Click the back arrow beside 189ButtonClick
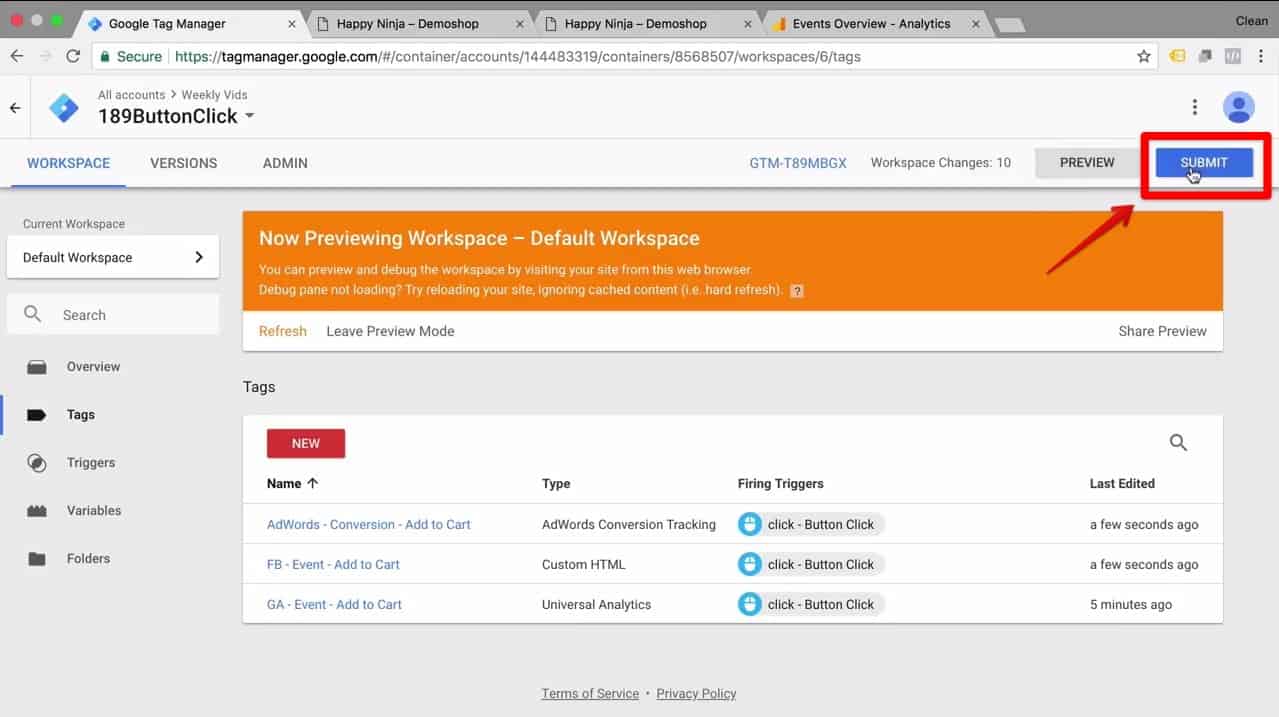This screenshot has height=717, width=1279. 15,107
